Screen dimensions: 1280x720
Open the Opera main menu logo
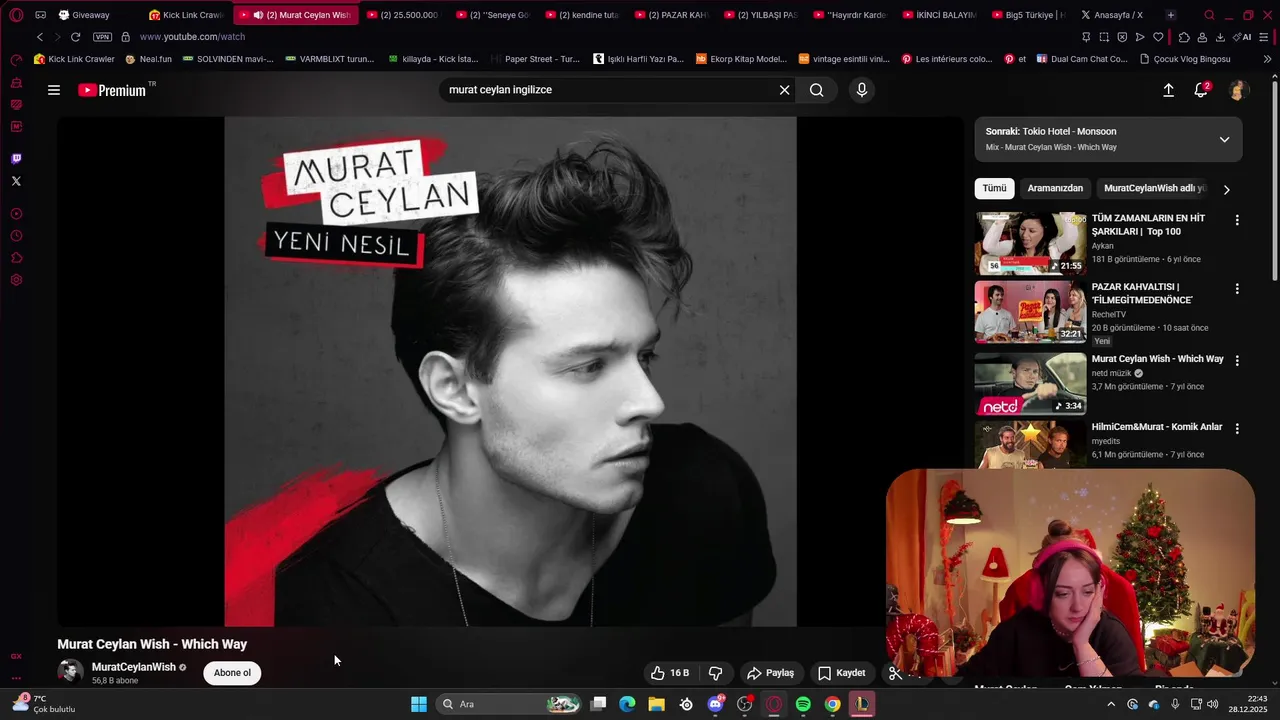tap(16, 15)
